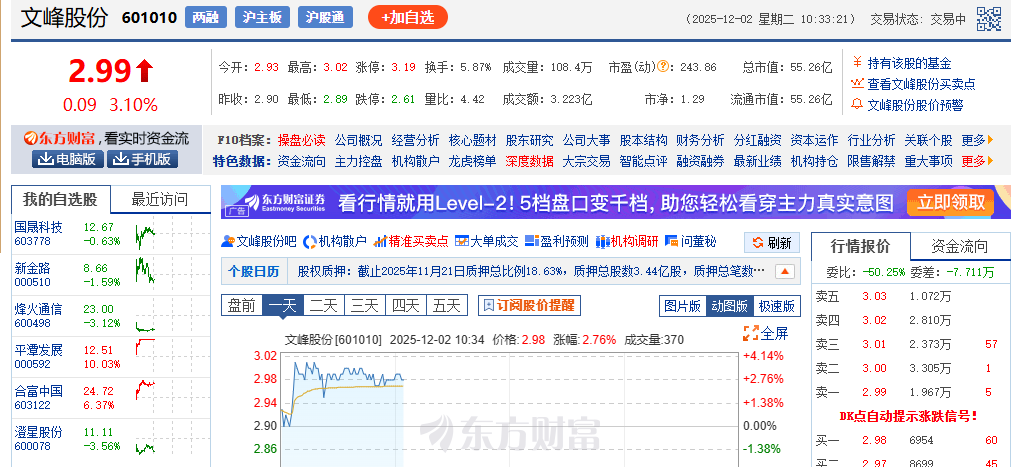
Task: Click the 两融 tag
Action: (206, 18)
